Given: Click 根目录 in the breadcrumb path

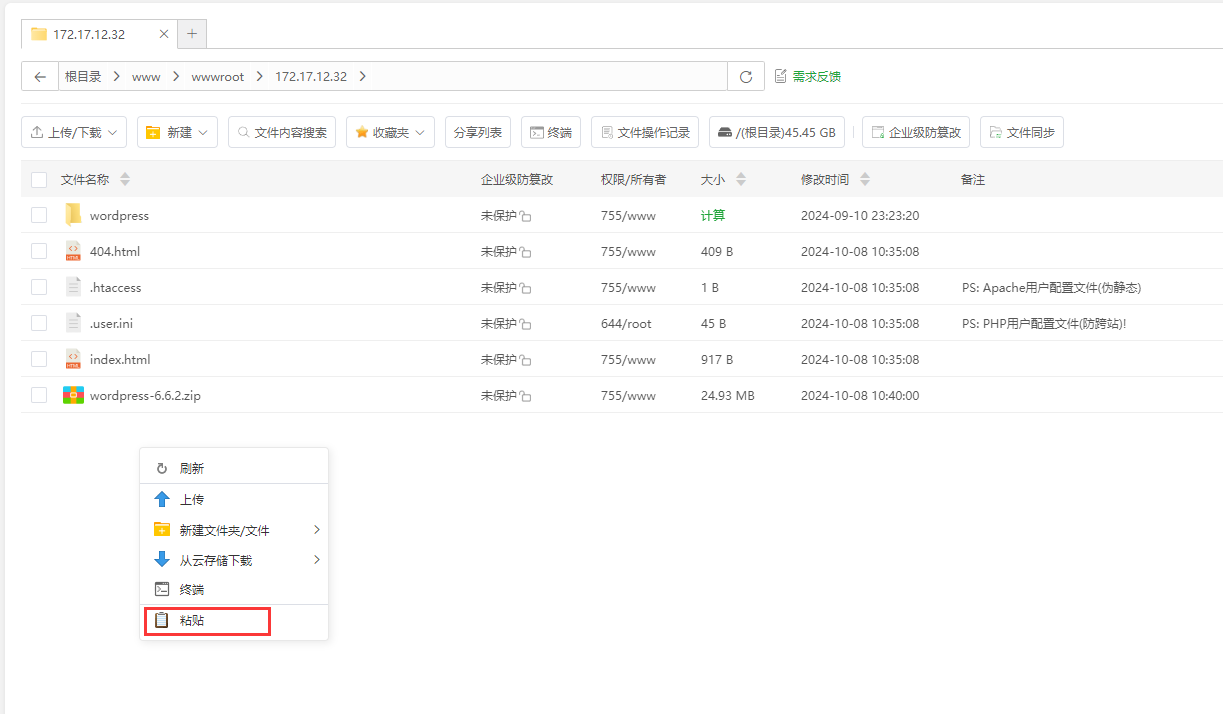Looking at the screenshot, I should click(x=83, y=77).
